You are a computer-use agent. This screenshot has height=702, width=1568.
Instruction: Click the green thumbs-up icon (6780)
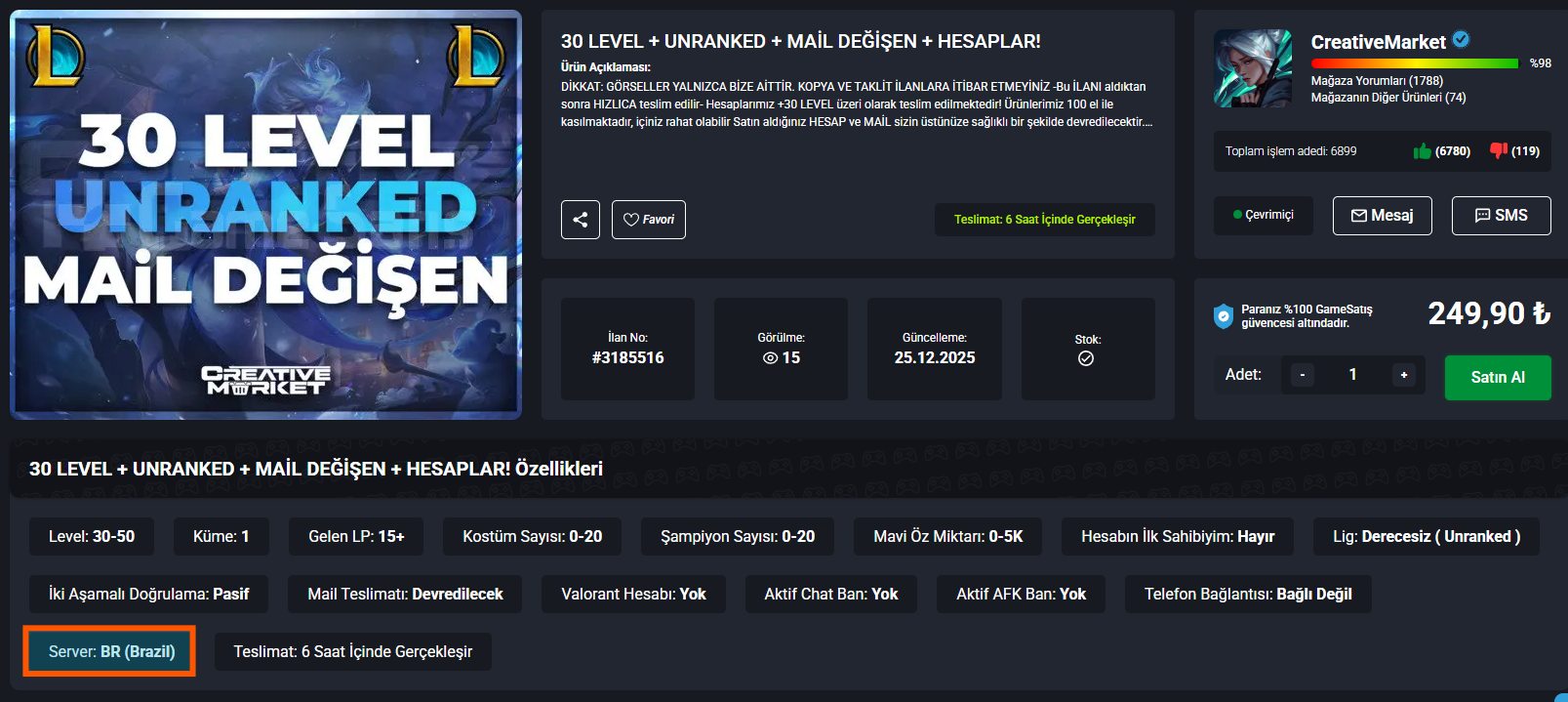[x=1423, y=151]
